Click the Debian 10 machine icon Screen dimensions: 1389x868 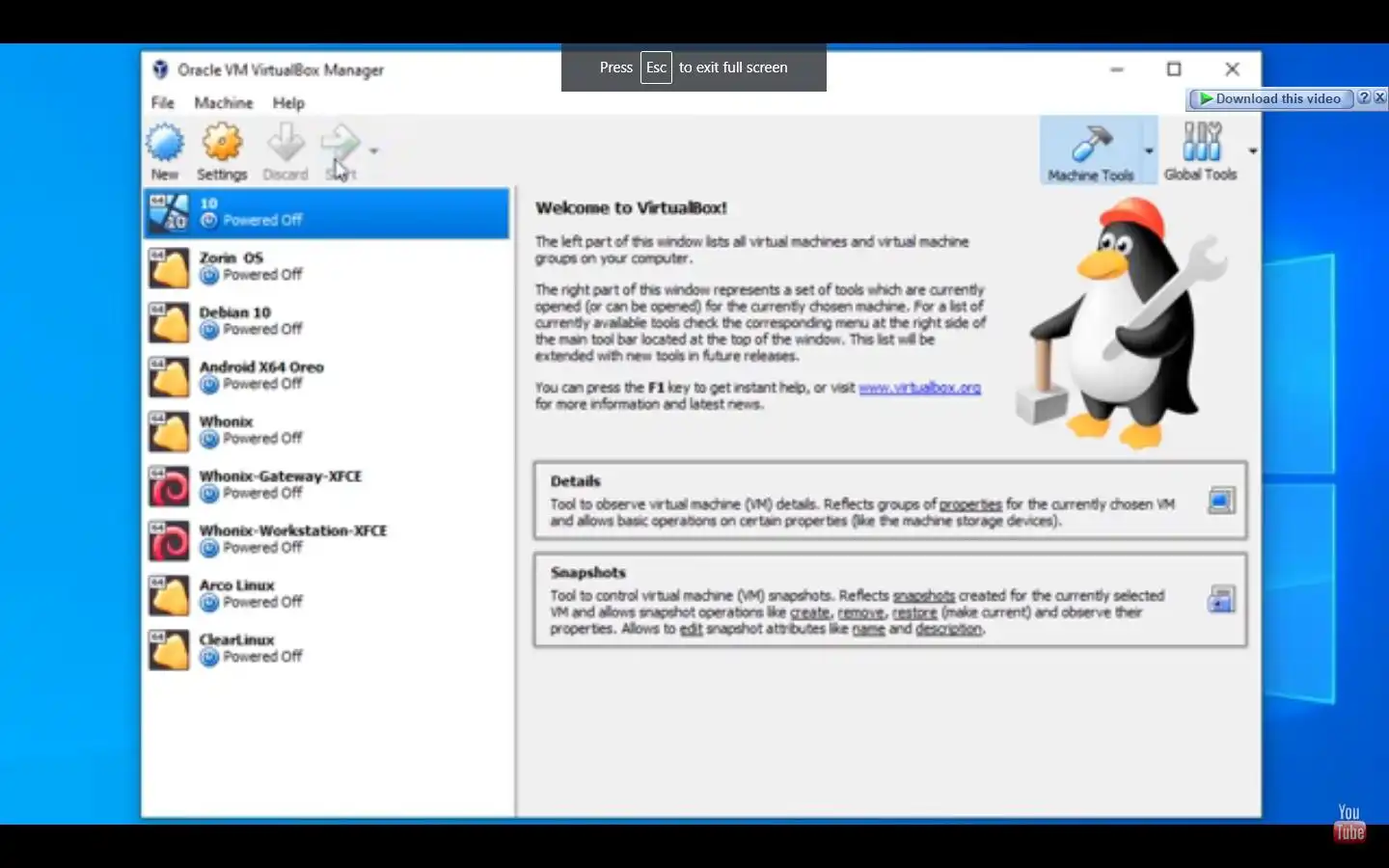(169, 322)
